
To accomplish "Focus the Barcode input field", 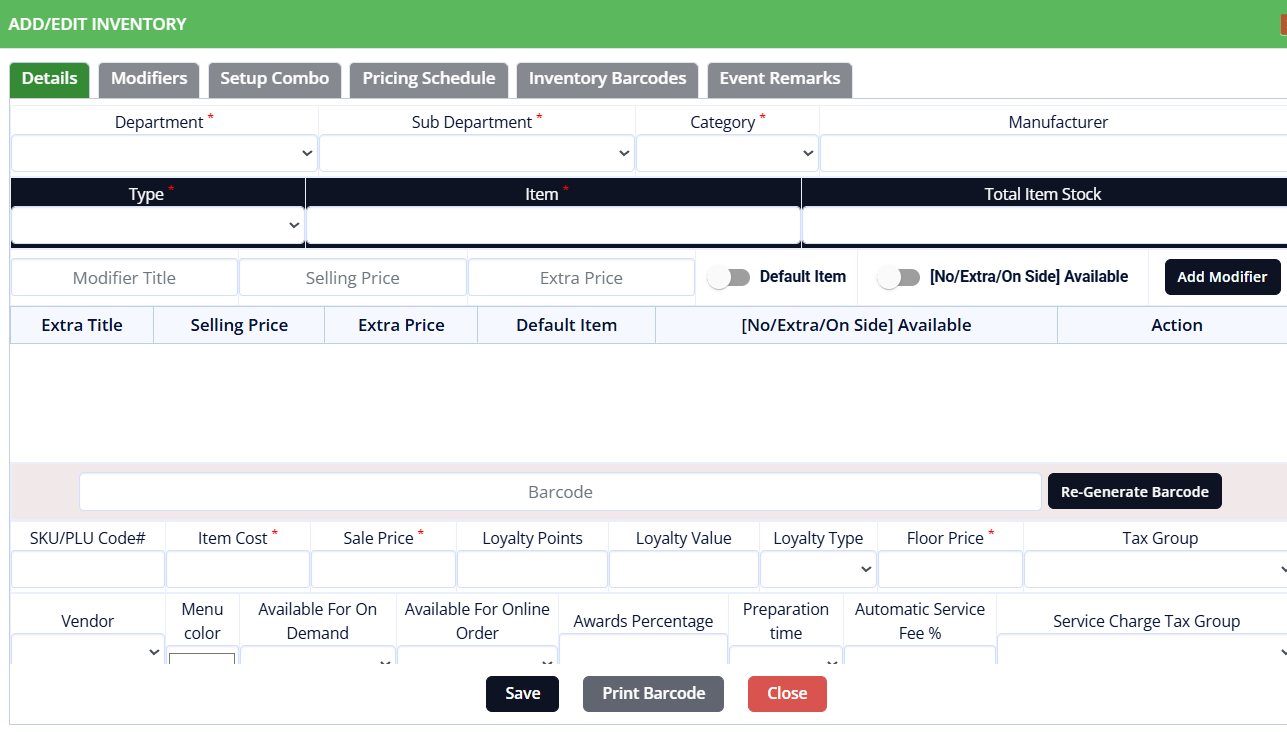I will (x=560, y=492).
